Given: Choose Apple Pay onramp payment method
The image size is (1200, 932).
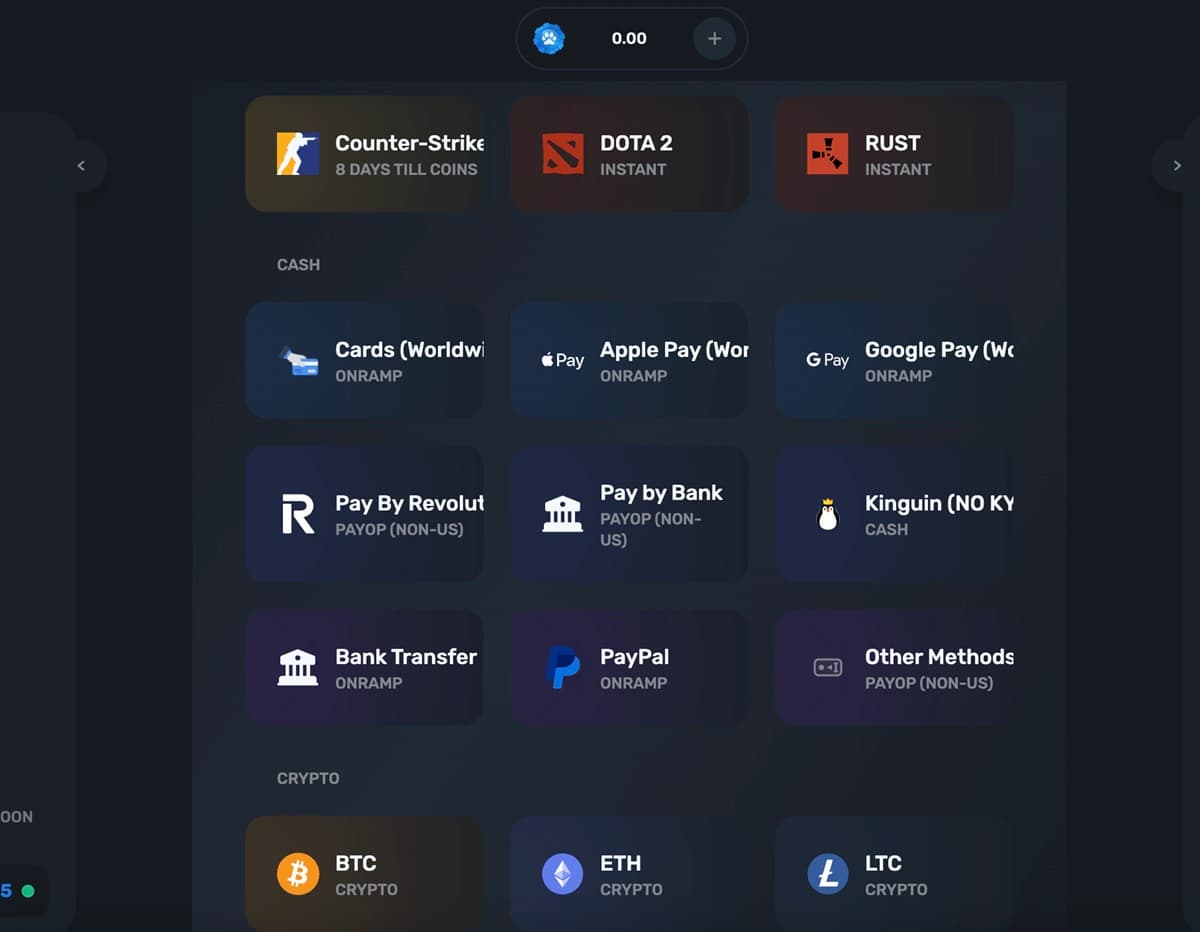Looking at the screenshot, I should point(629,360).
